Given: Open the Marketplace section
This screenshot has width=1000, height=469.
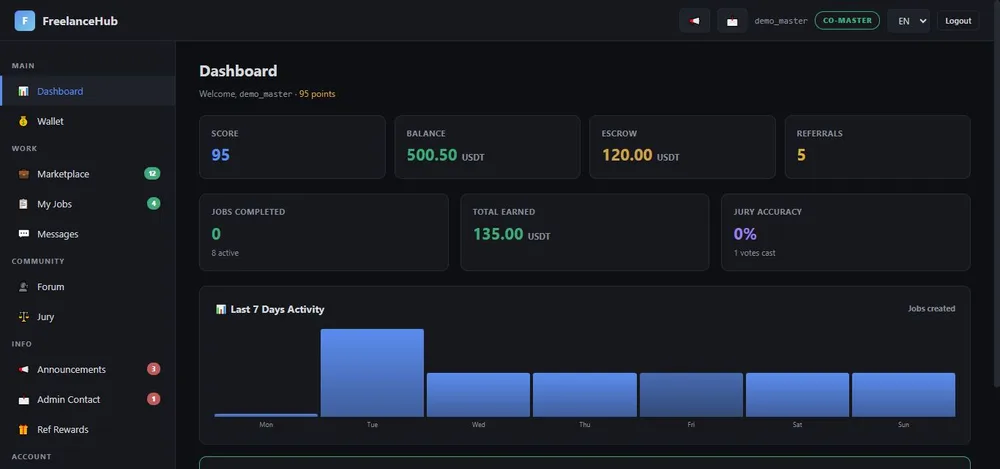Looking at the screenshot, I should pyautogui.click(x=87, y=174).
